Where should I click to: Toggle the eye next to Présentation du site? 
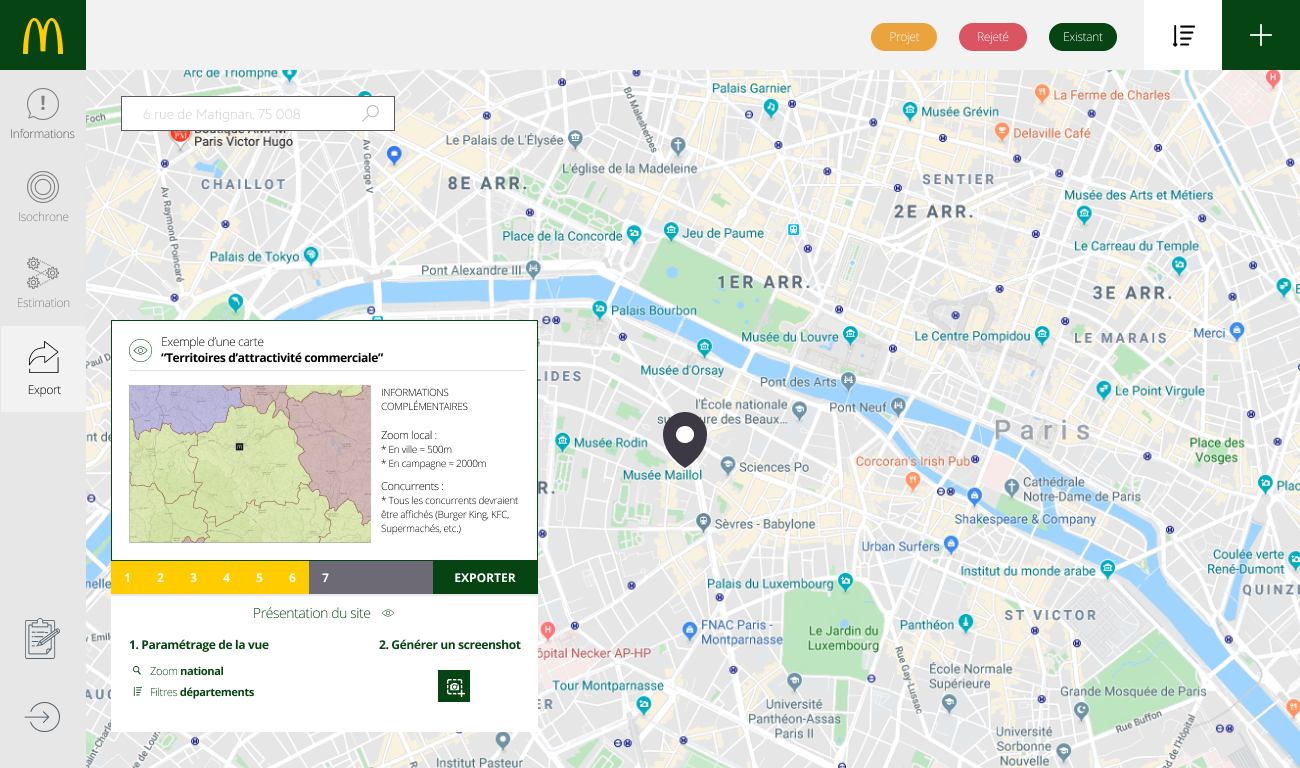pos(388,613)
